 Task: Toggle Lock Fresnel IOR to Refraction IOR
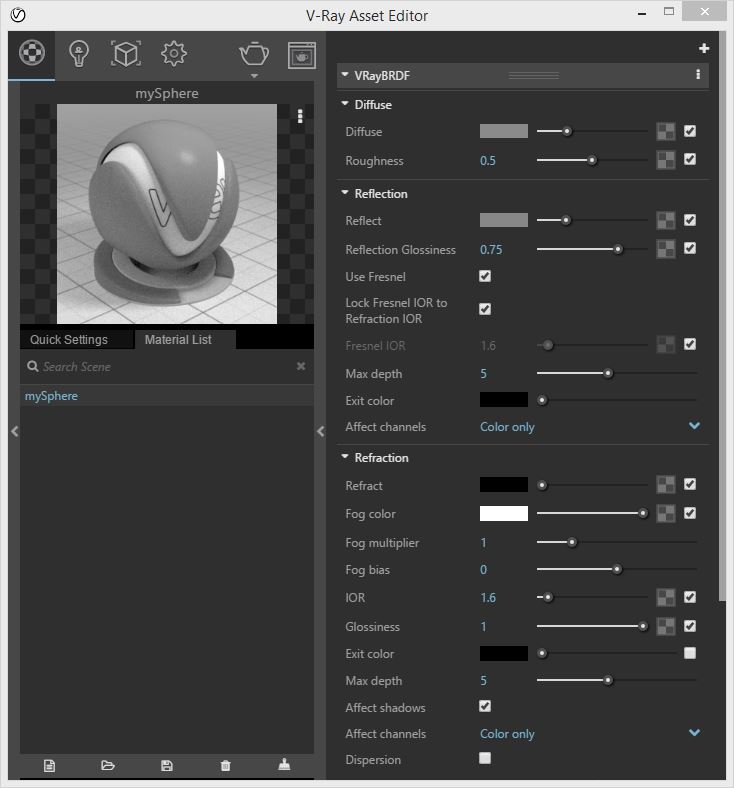coord(485,309)
